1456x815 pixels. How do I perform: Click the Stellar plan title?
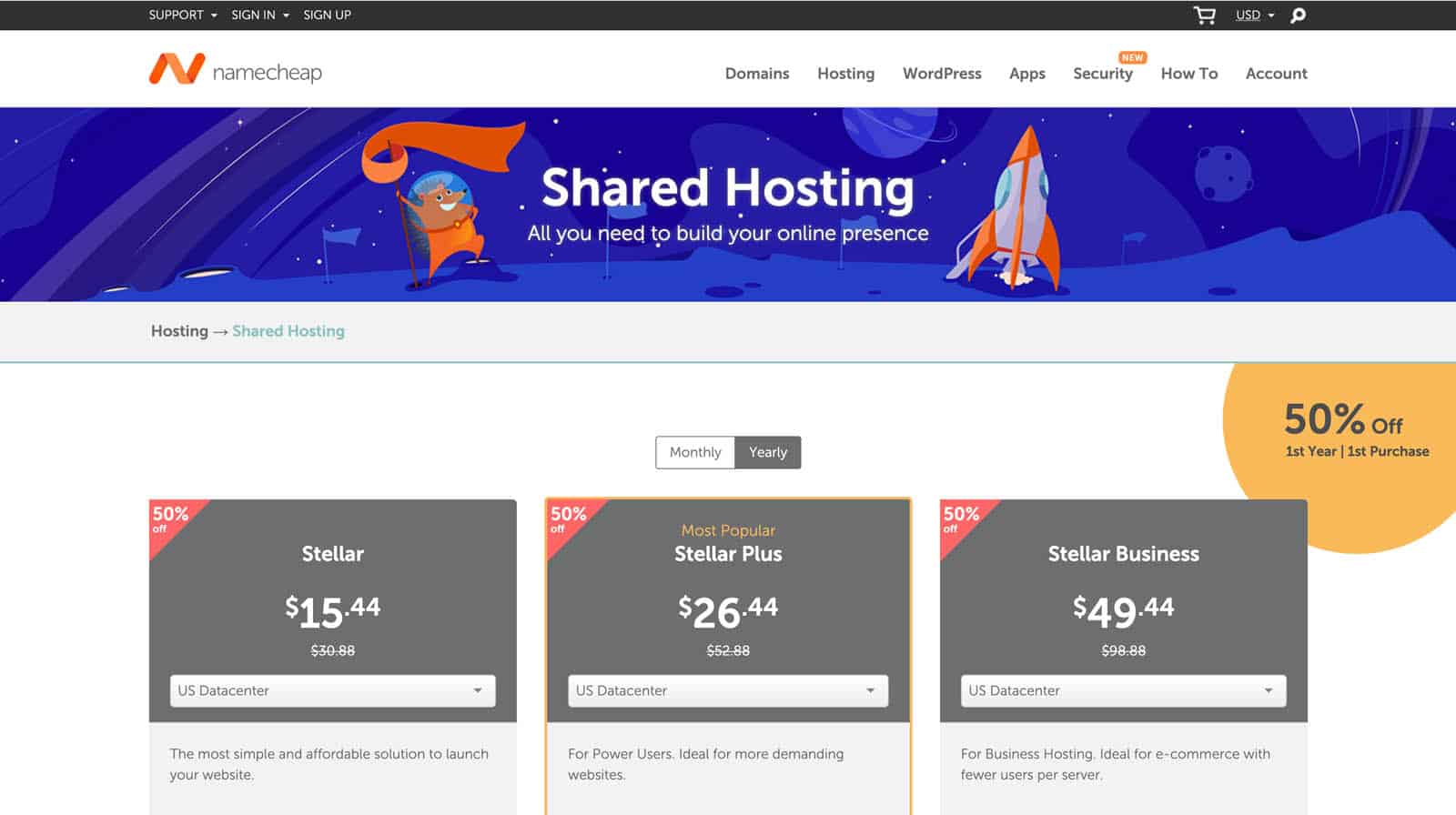coord(332,553)
